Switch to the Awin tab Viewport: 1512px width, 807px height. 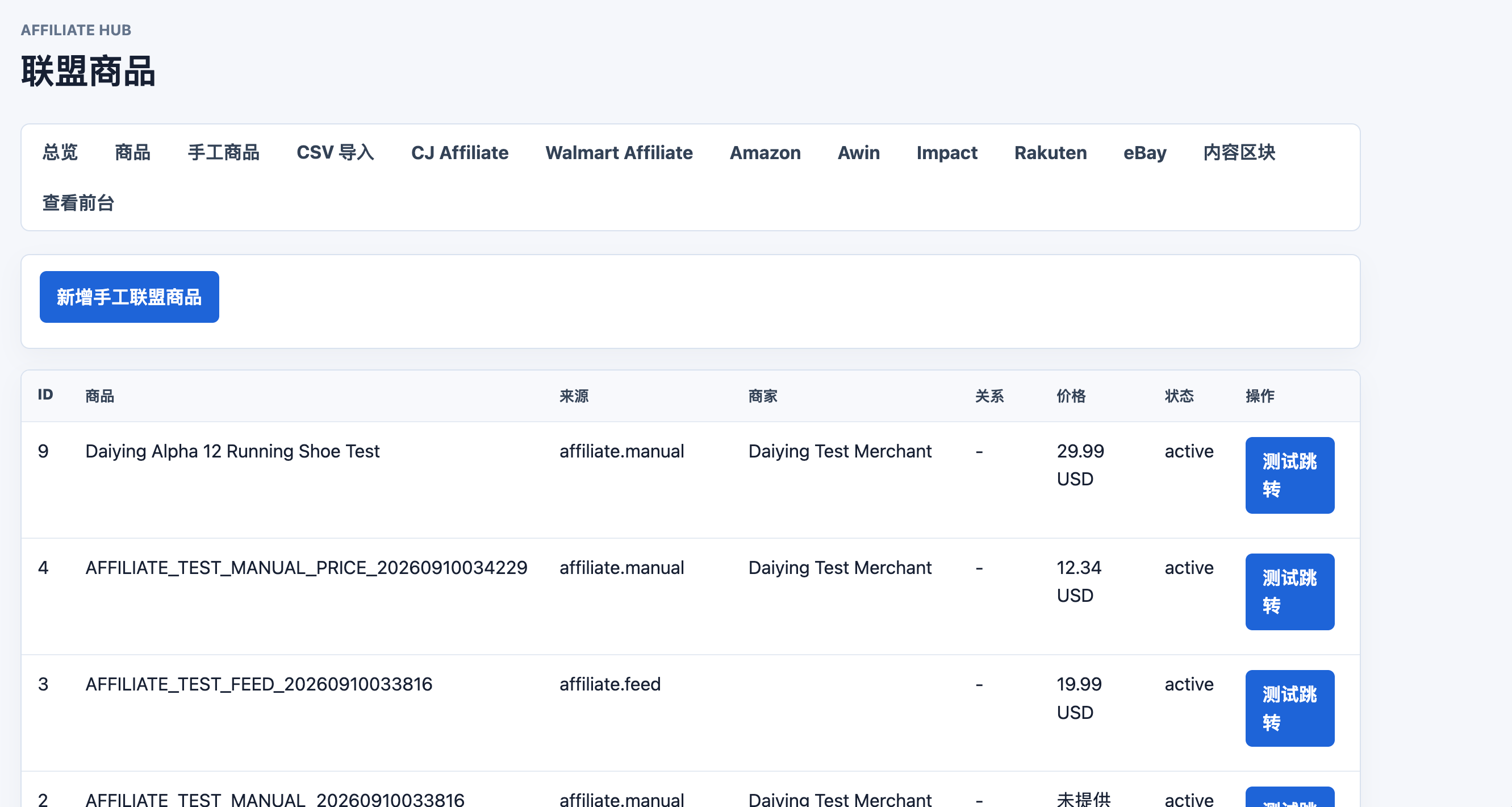[858, 152]
